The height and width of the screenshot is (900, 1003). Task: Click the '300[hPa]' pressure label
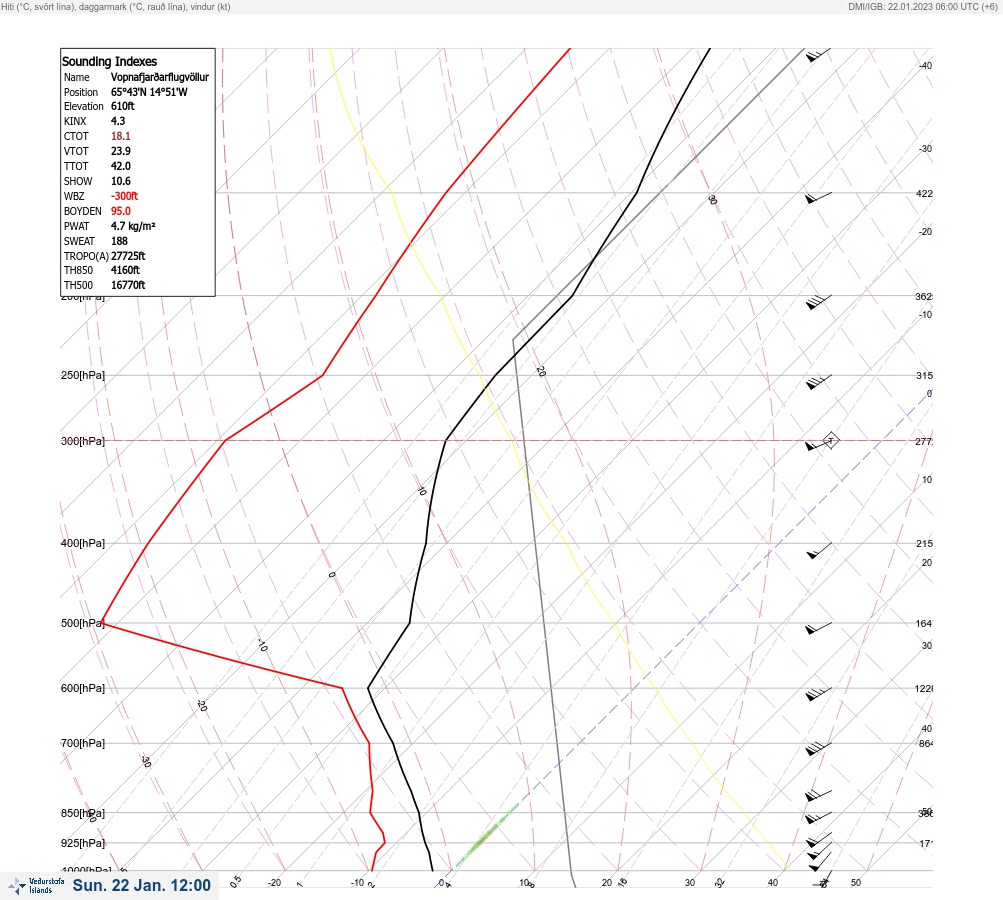coord(83,441)
